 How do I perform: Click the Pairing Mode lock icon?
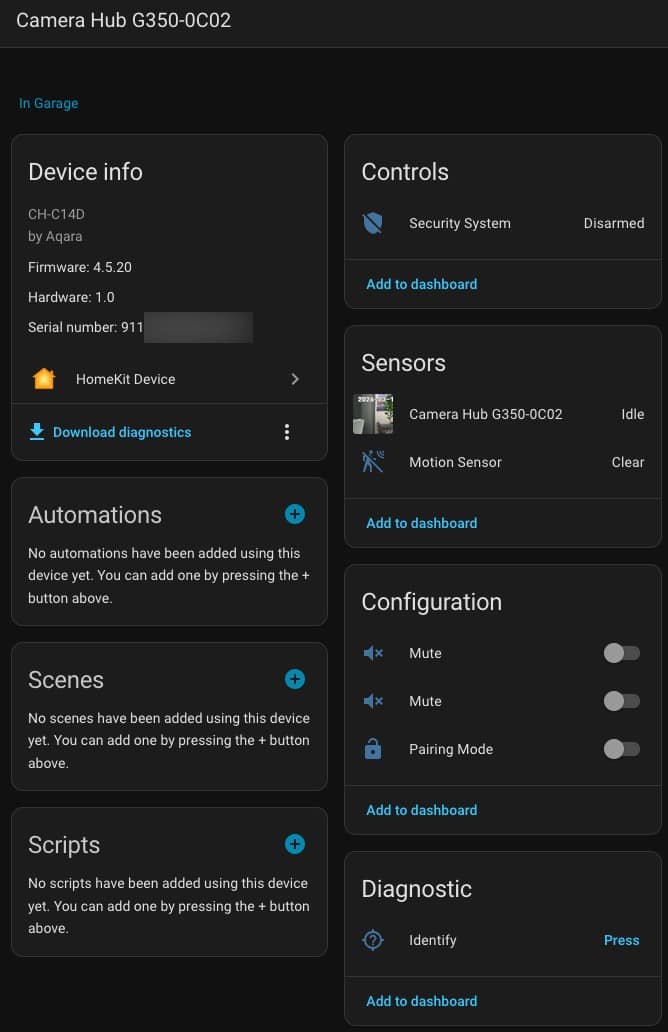point(373,749)
